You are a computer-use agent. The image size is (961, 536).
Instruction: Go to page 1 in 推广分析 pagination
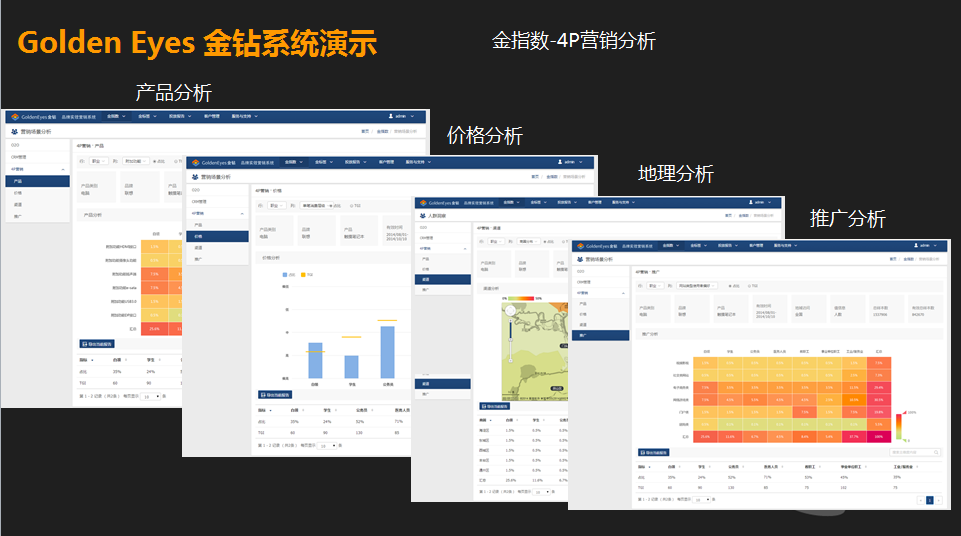[x=930, y=500]
